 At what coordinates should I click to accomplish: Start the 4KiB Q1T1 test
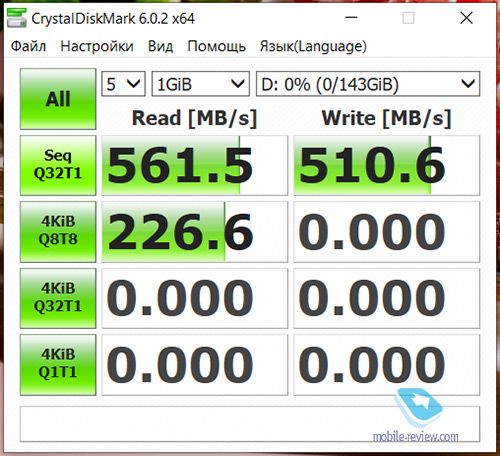(58, 364)
